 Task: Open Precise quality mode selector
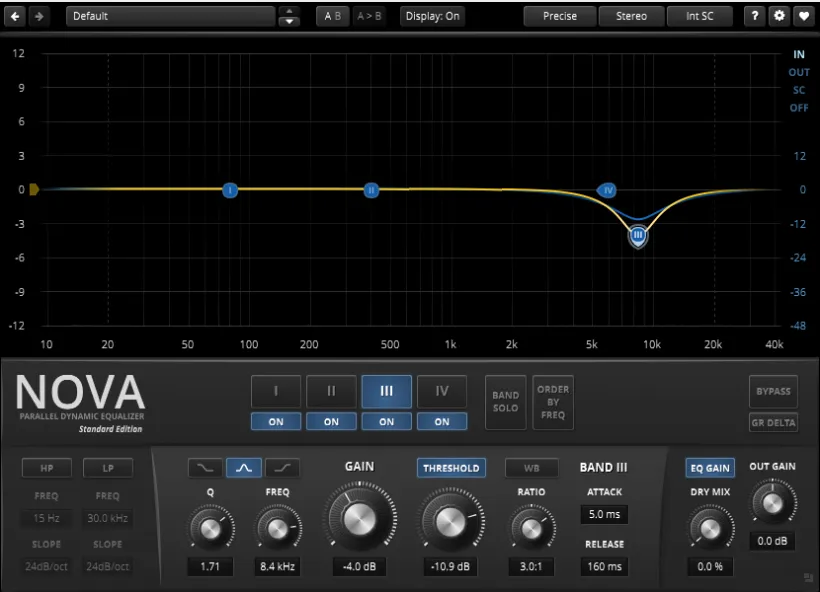(x=560, y=16)
